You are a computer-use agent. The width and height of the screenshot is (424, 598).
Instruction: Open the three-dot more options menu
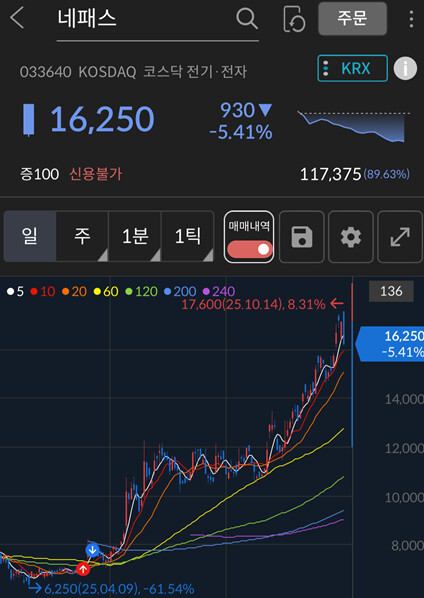411,19
